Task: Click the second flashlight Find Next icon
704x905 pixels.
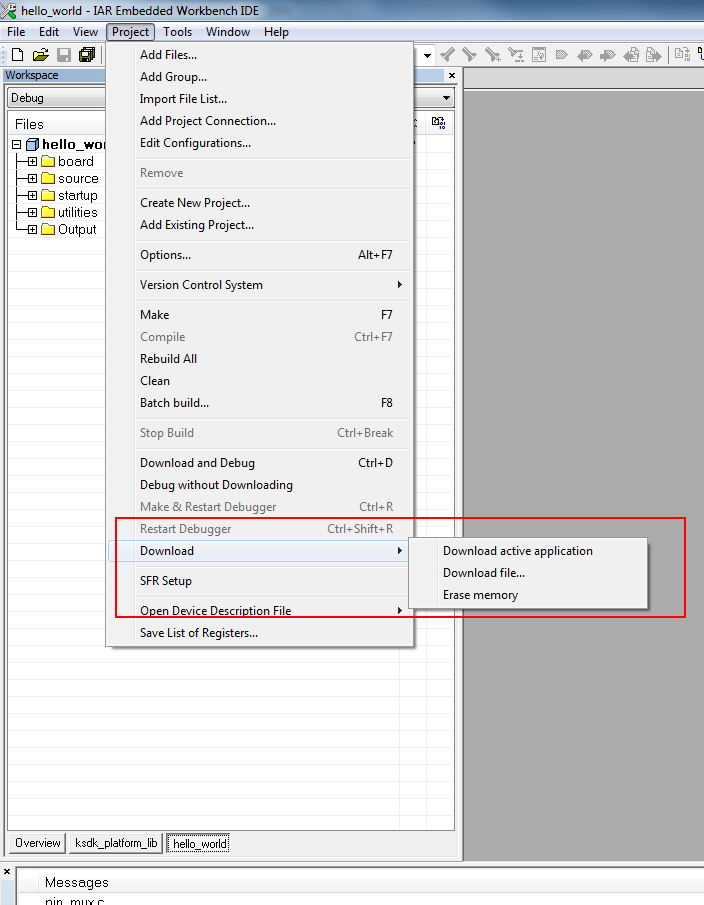Action: click(469, 55)
